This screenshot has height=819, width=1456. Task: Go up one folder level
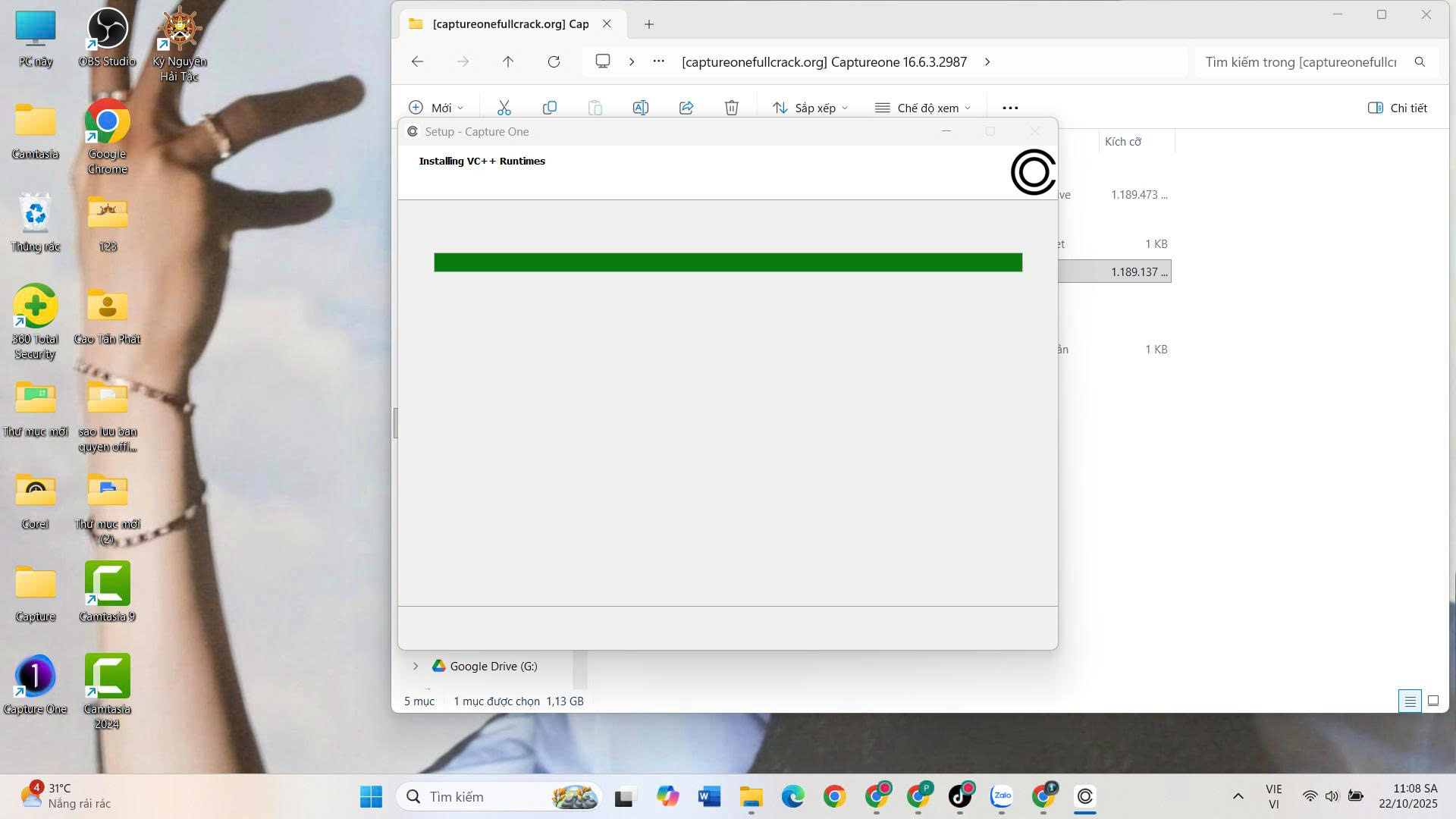coord(508,61)
